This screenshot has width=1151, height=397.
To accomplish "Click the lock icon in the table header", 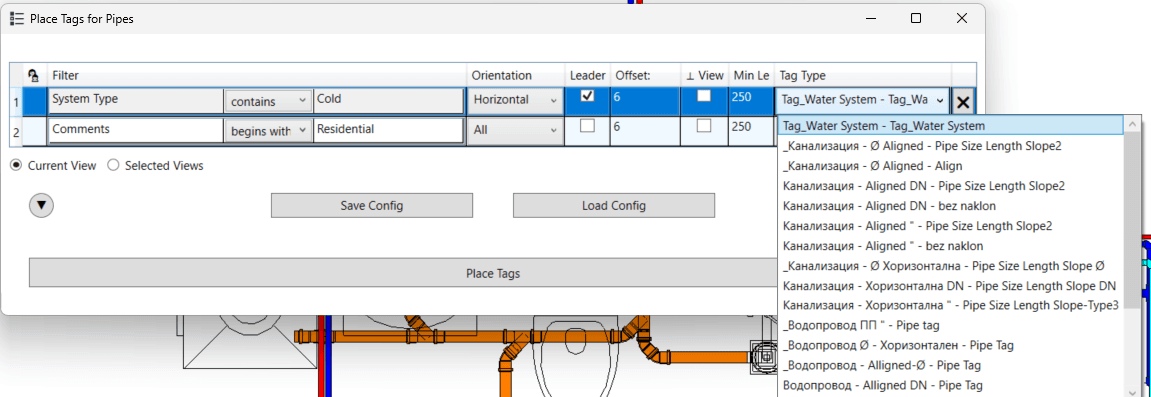I will pos(33,76).
